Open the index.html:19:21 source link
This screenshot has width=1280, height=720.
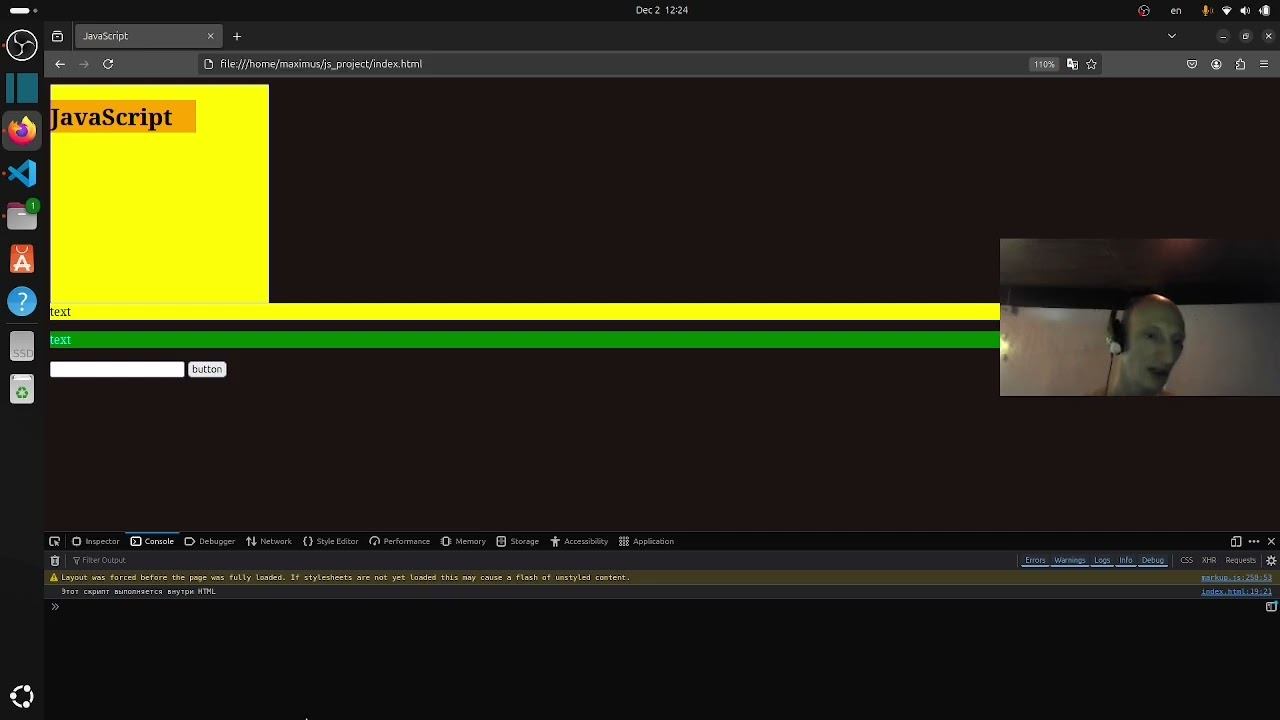click(x=1236, y=591)
